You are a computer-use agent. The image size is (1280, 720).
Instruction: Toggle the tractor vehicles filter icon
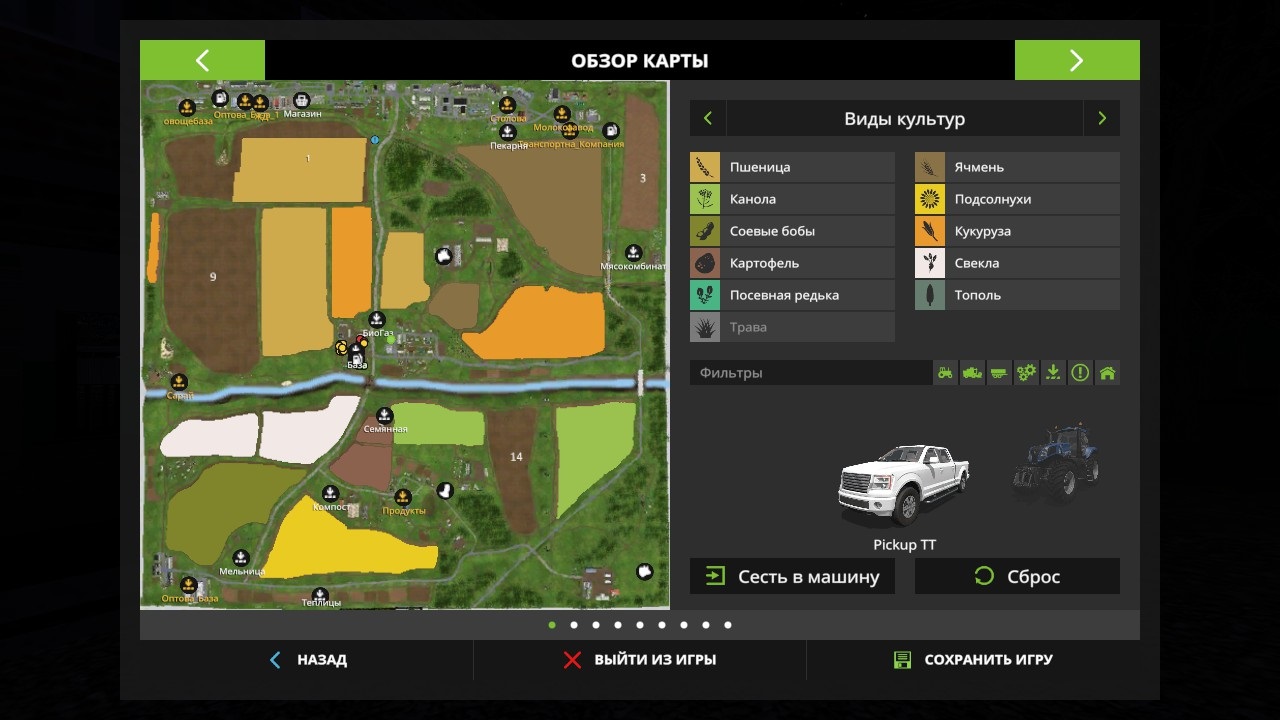click(945, 373)
